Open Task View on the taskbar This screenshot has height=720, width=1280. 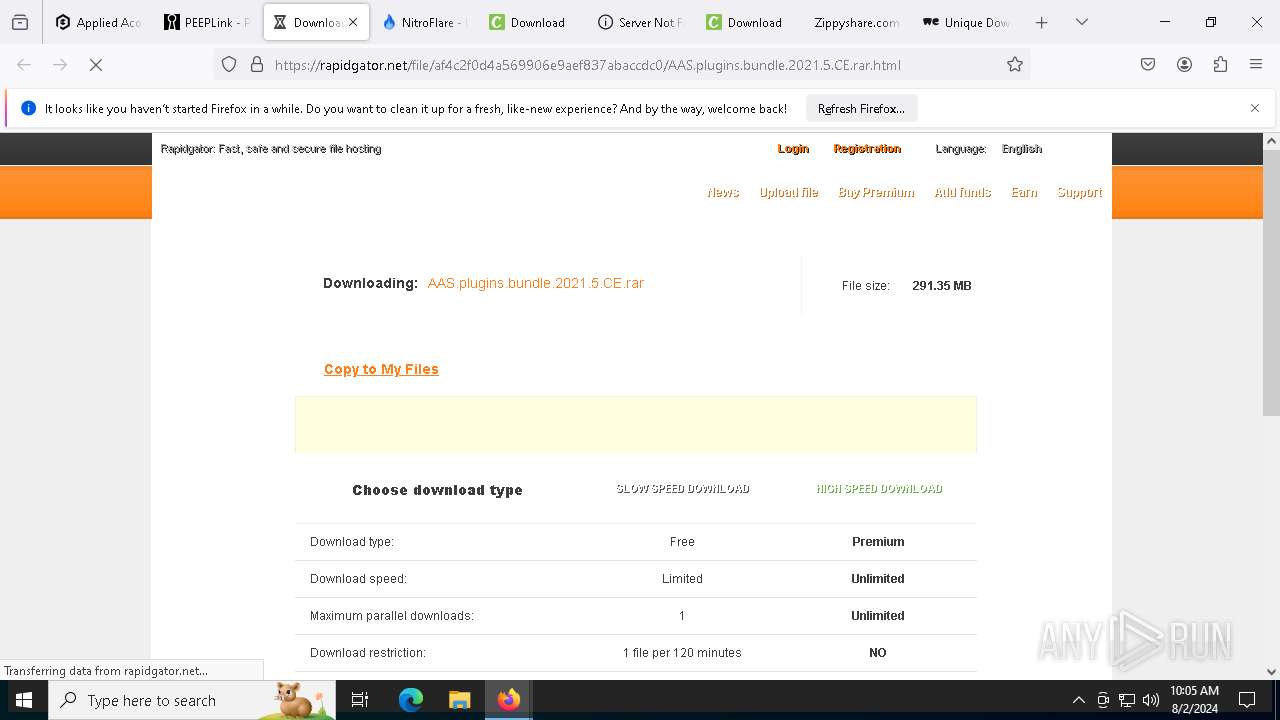(360, 700)
